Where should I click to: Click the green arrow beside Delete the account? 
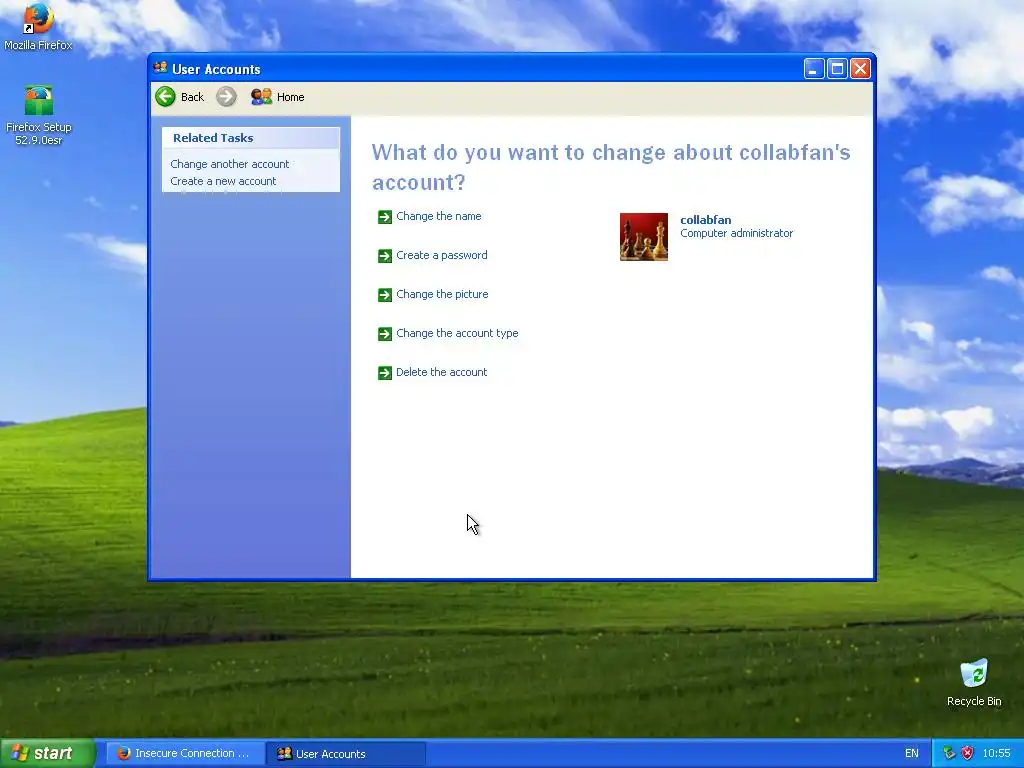(x=385, y=373)
